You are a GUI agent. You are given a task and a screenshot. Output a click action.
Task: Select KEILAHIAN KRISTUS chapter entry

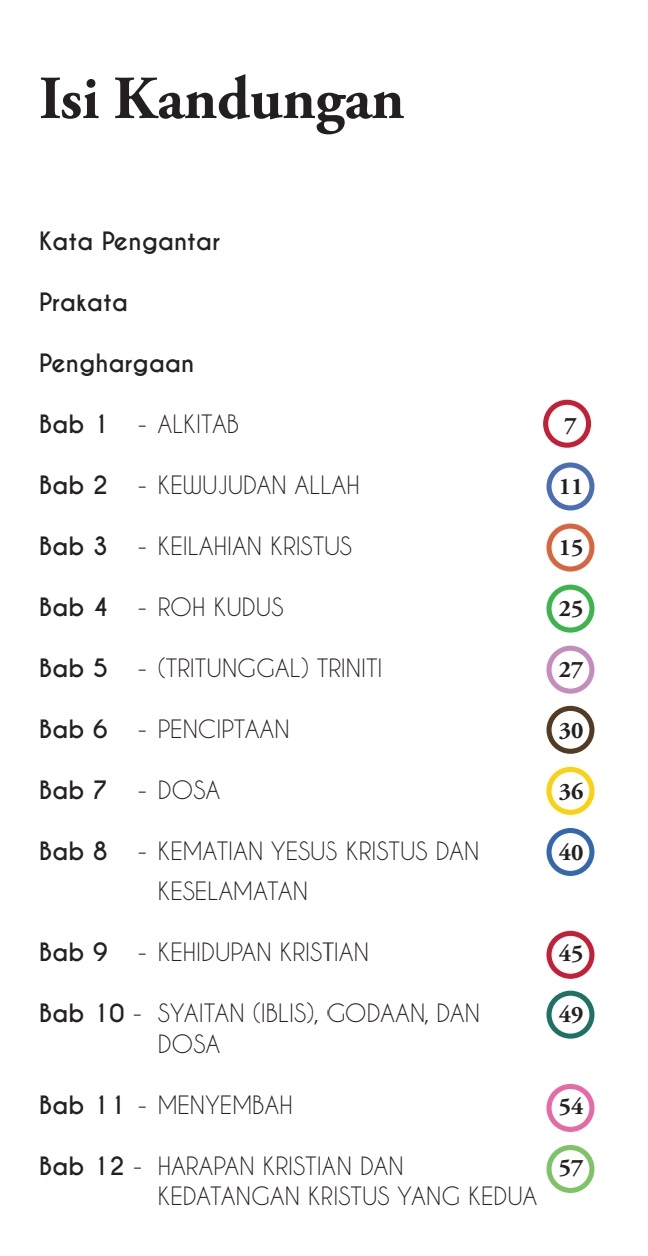point(254,547)
